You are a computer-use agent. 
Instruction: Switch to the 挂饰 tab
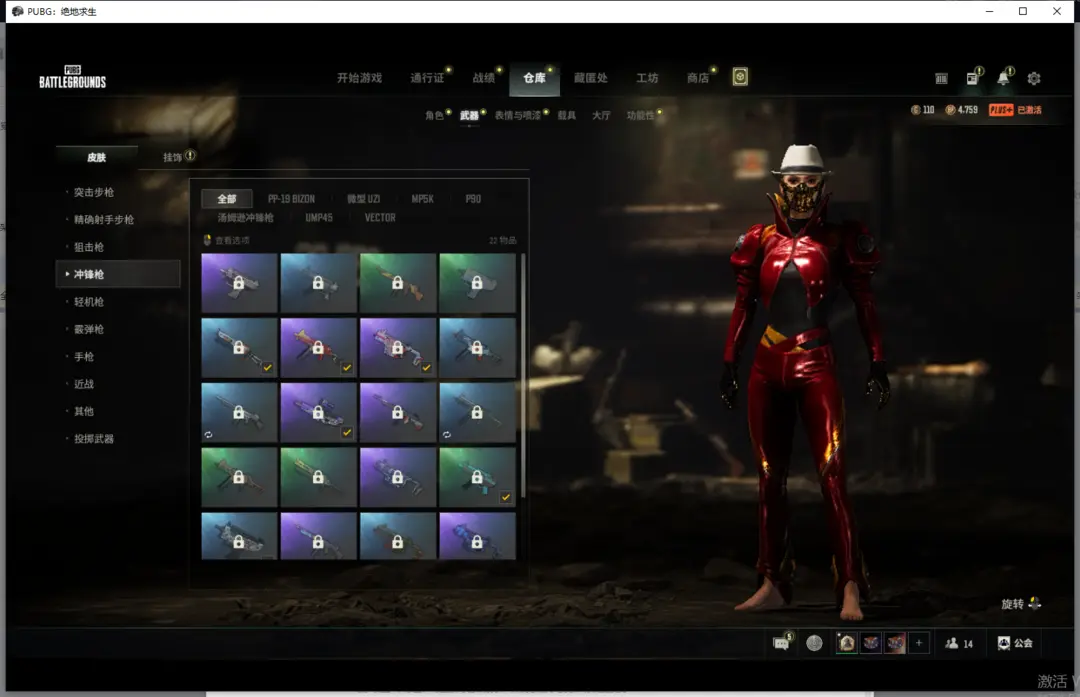tap(172, 157)
